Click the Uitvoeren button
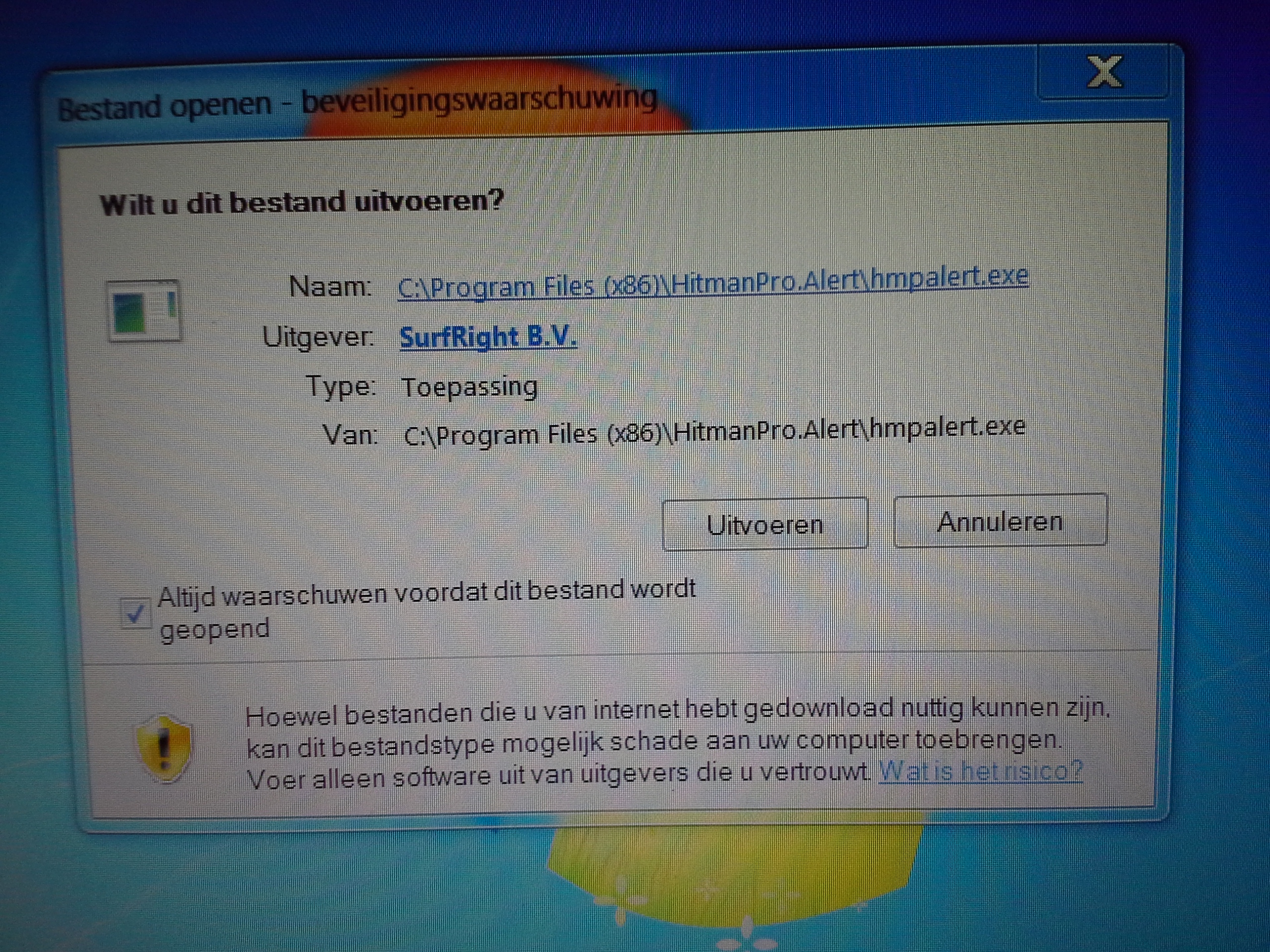 click(765, 524)
